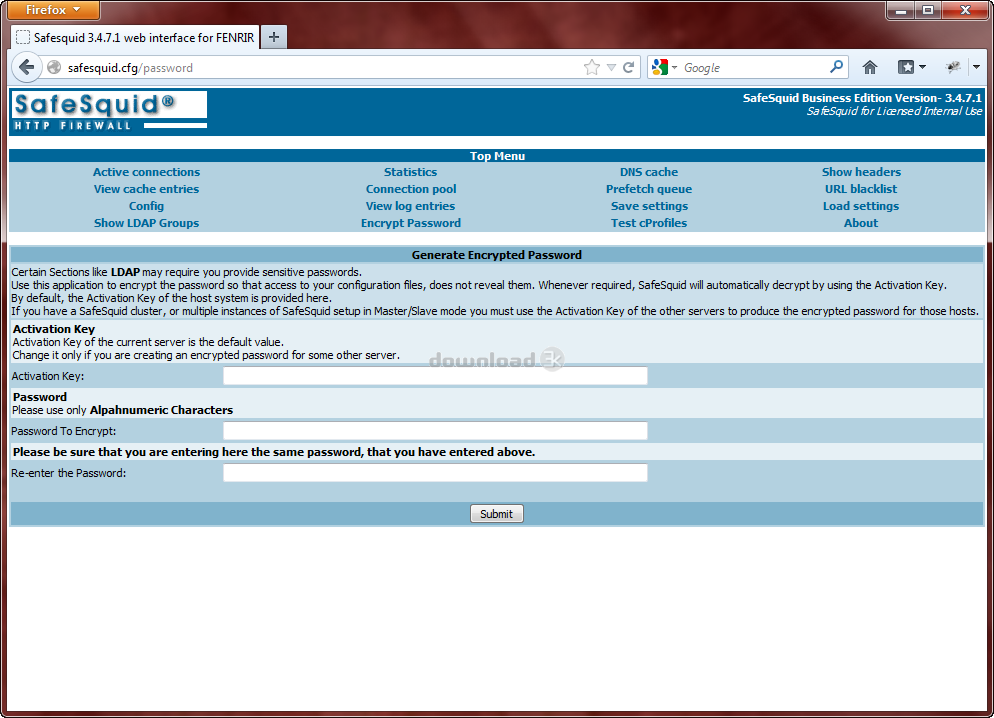
Task: Click the Password To Encrypt field
Action: (x=435, y=431)
